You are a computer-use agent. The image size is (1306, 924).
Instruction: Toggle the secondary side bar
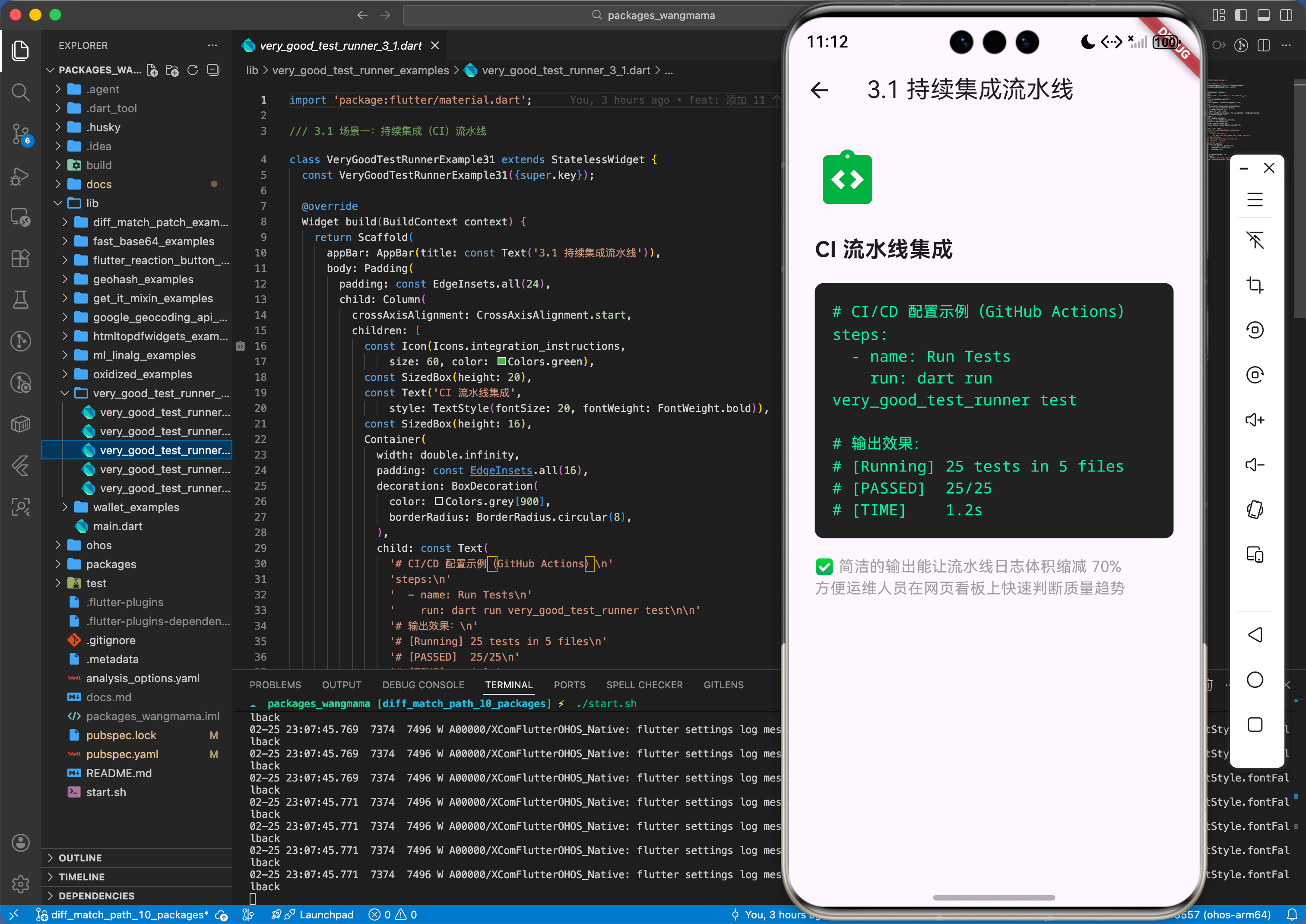click(x=1286, y=16)
